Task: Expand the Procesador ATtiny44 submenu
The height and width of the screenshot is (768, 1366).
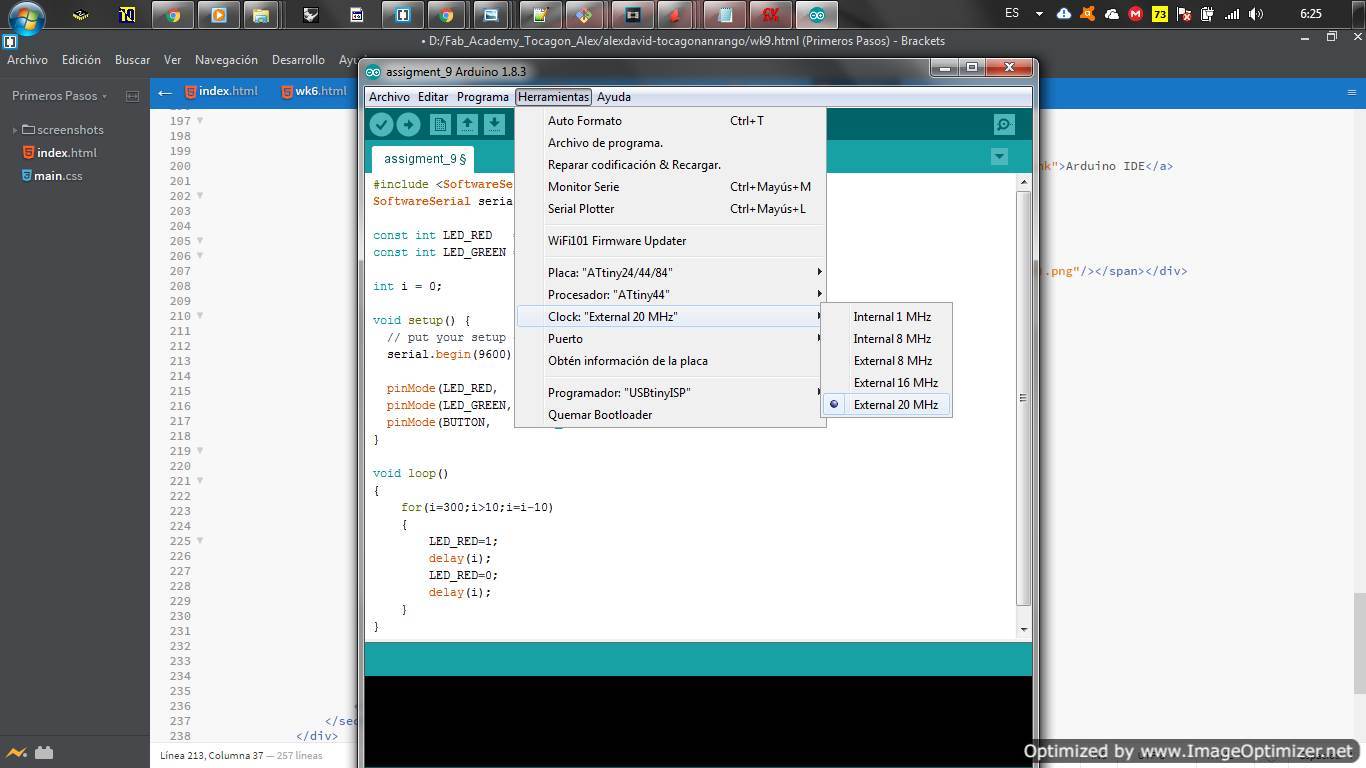Action: tap(670, 295)
